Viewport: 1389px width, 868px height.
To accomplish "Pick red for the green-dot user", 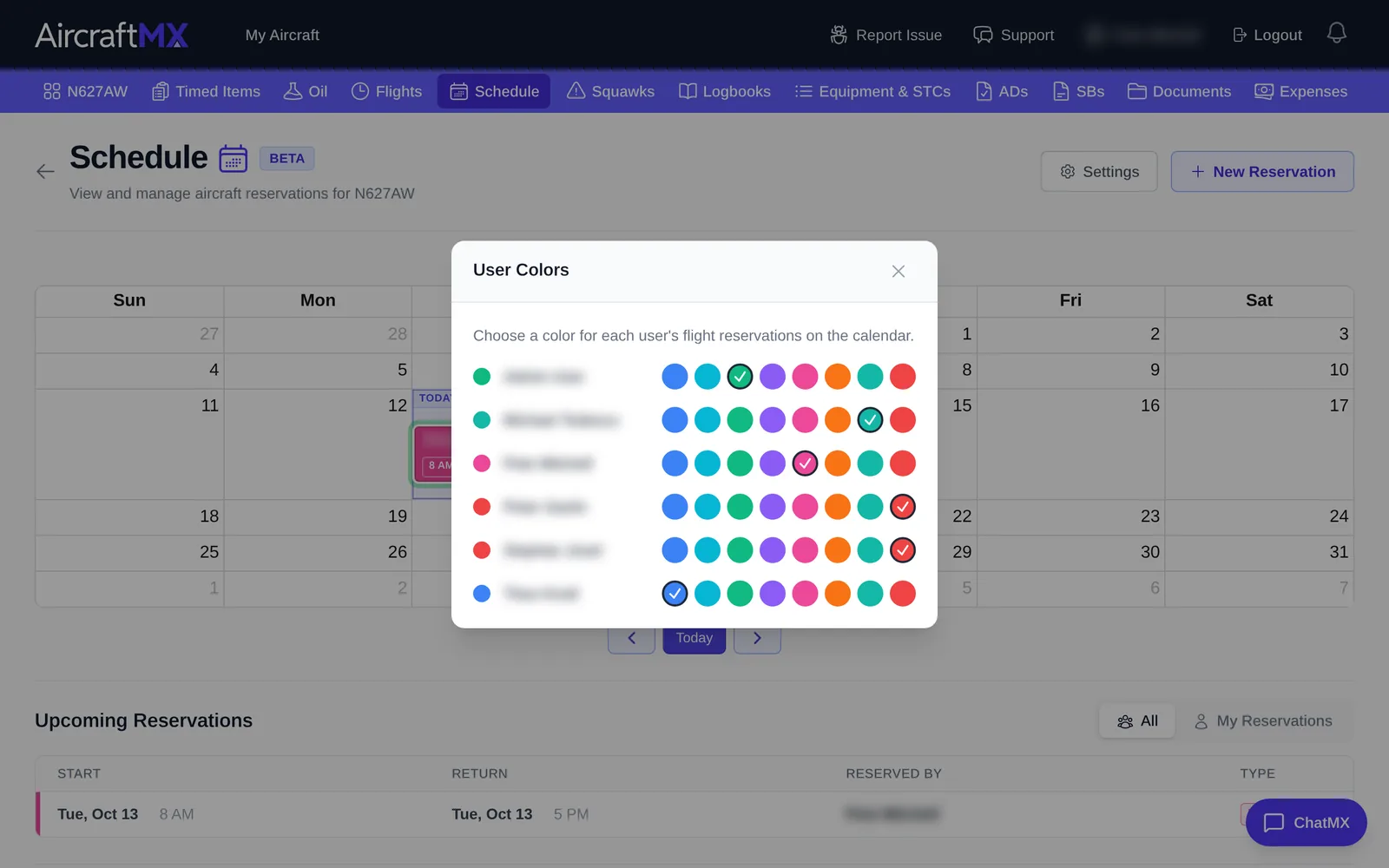I will 903,377.
